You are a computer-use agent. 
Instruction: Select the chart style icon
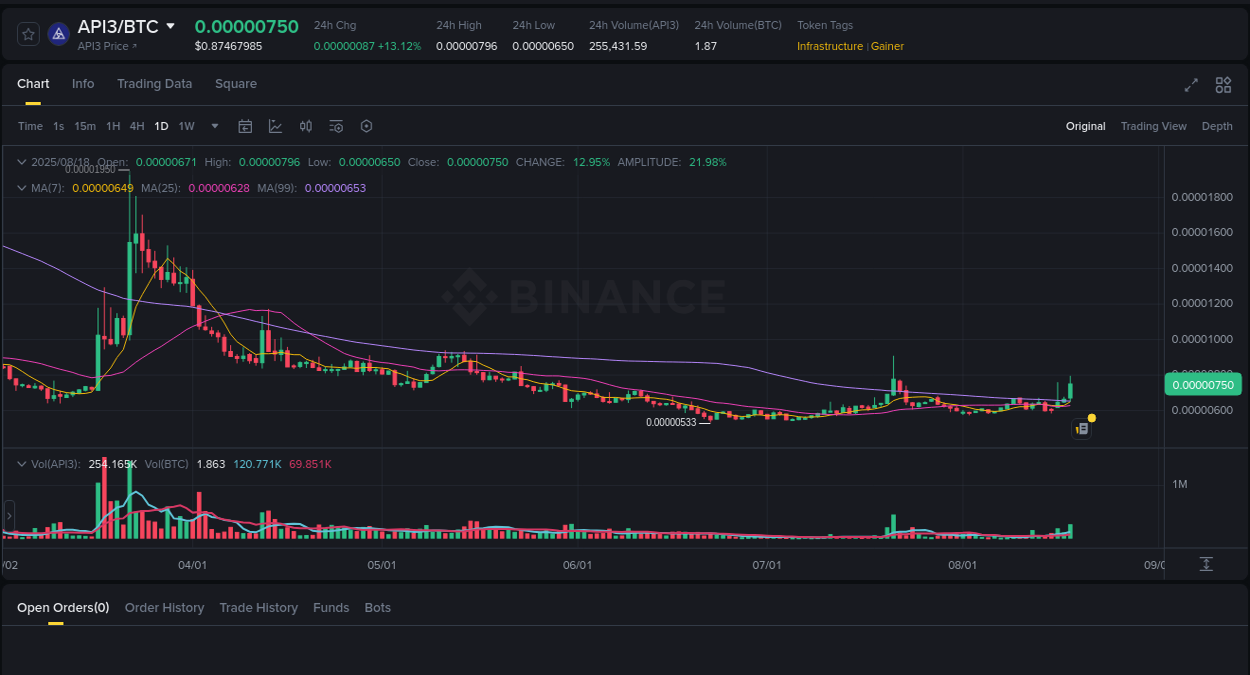pyautogui.click(x=276, y=126)
